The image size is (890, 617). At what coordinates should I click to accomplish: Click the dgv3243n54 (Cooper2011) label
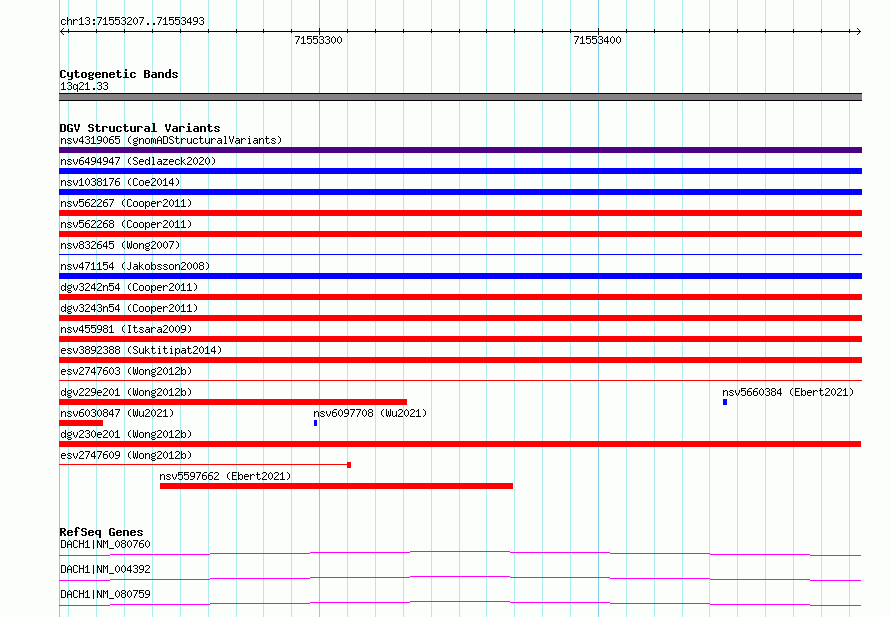pyautogui.click(x=129, y=308)
